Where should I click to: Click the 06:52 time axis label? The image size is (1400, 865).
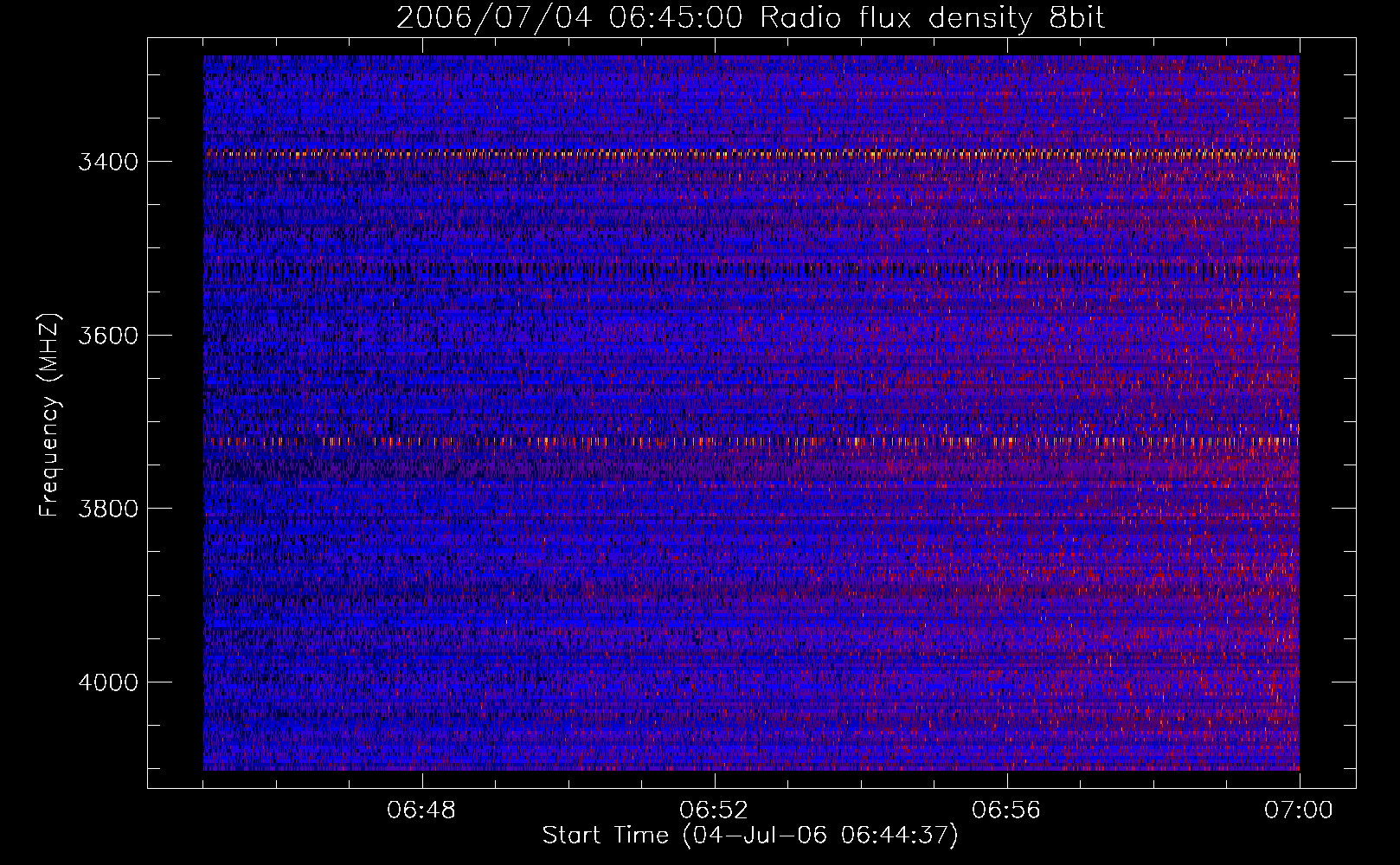coord(714,811)
